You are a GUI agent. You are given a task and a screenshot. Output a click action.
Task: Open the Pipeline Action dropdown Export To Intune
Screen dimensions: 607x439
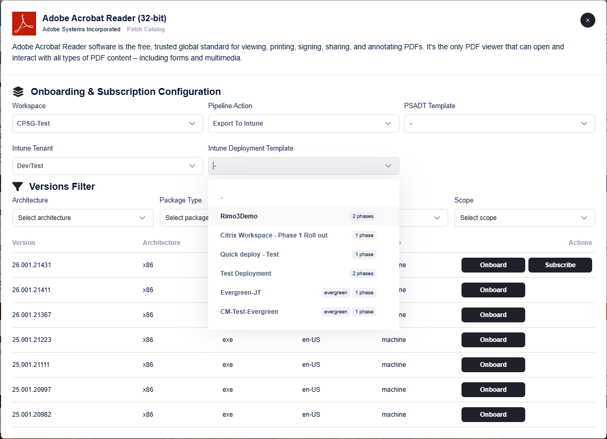(304, 123)
